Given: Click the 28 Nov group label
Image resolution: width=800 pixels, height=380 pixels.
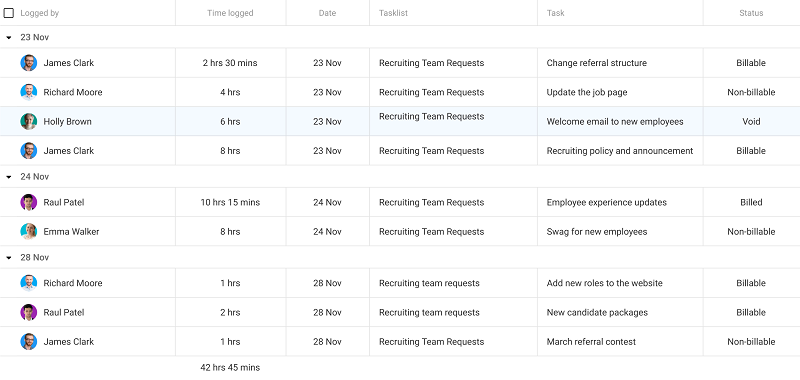Looking at the screenshot, I should (35, 258).
